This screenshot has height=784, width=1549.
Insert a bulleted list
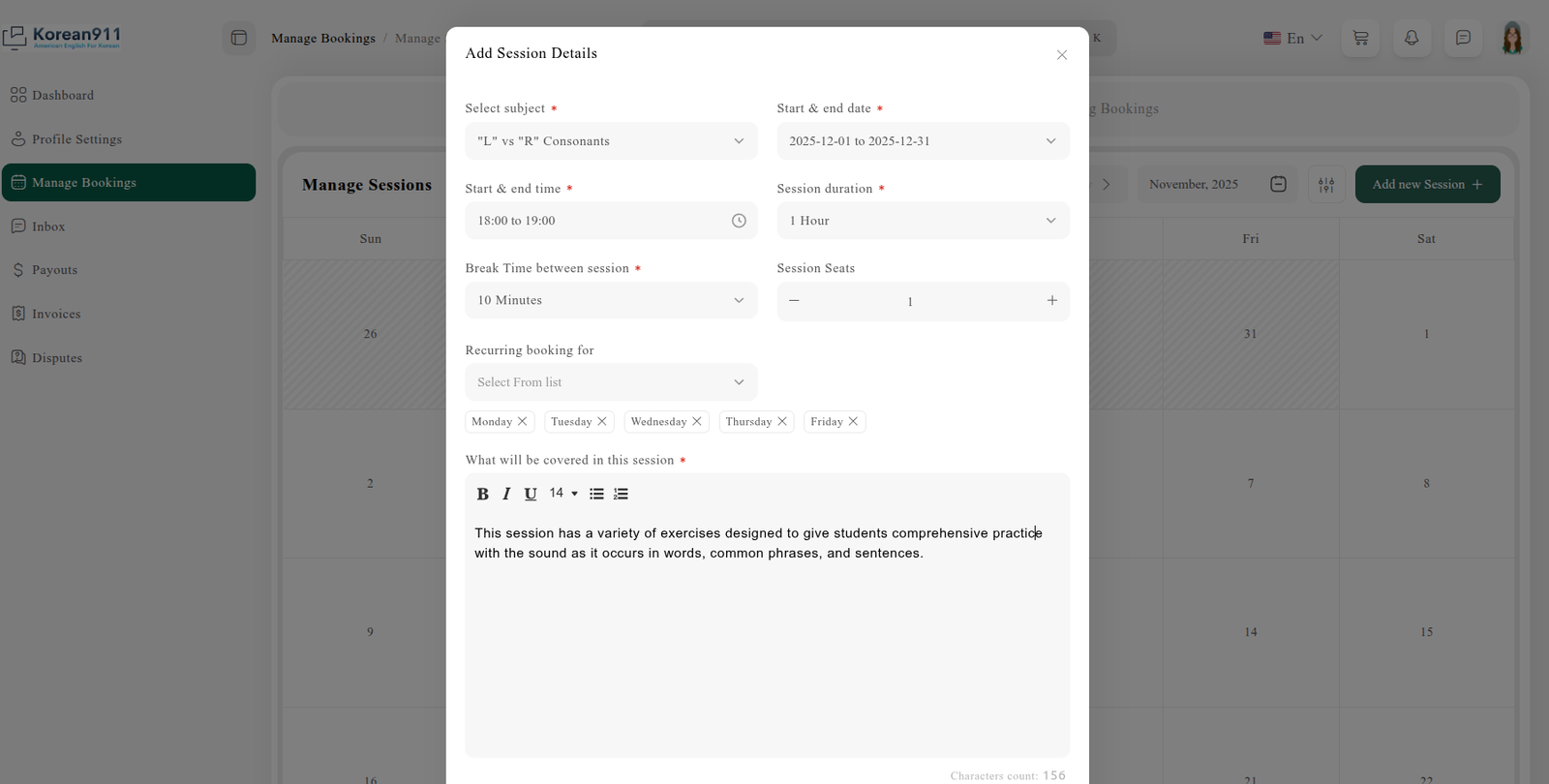(x=596, y=494)
